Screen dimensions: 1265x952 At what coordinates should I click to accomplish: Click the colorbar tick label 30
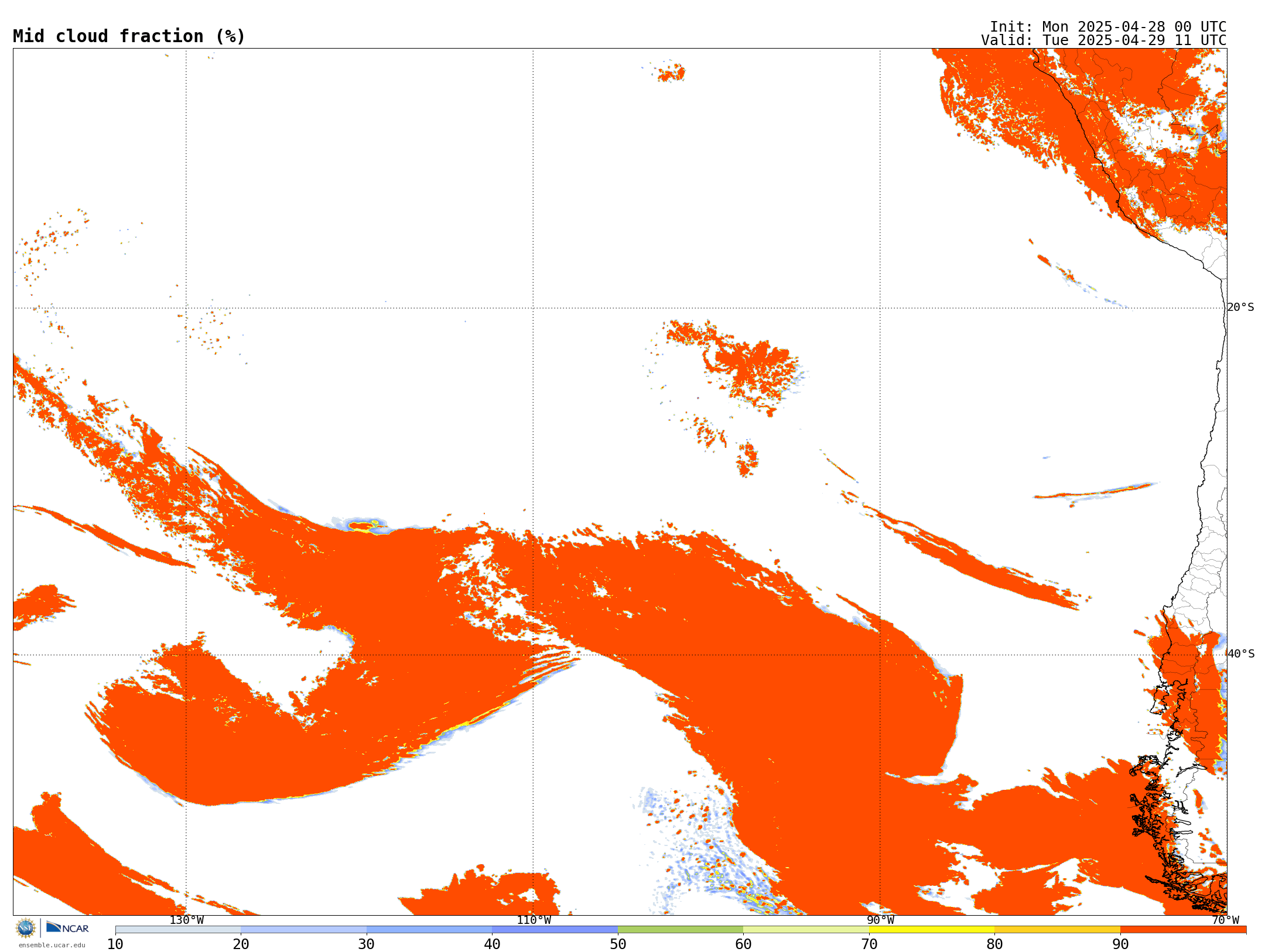[x=367, y=944]
